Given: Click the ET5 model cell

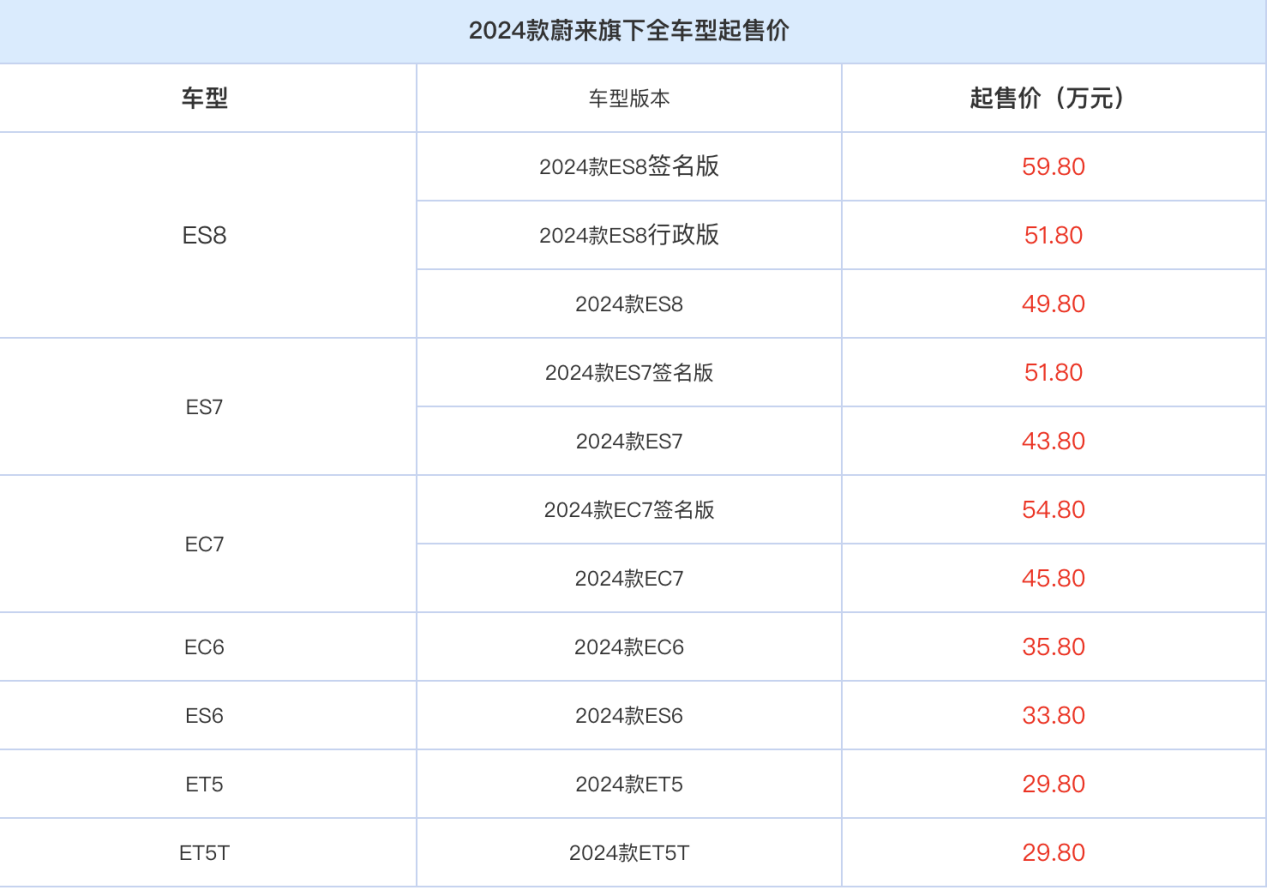Looking at the screenshot, I should coord(207,784).
